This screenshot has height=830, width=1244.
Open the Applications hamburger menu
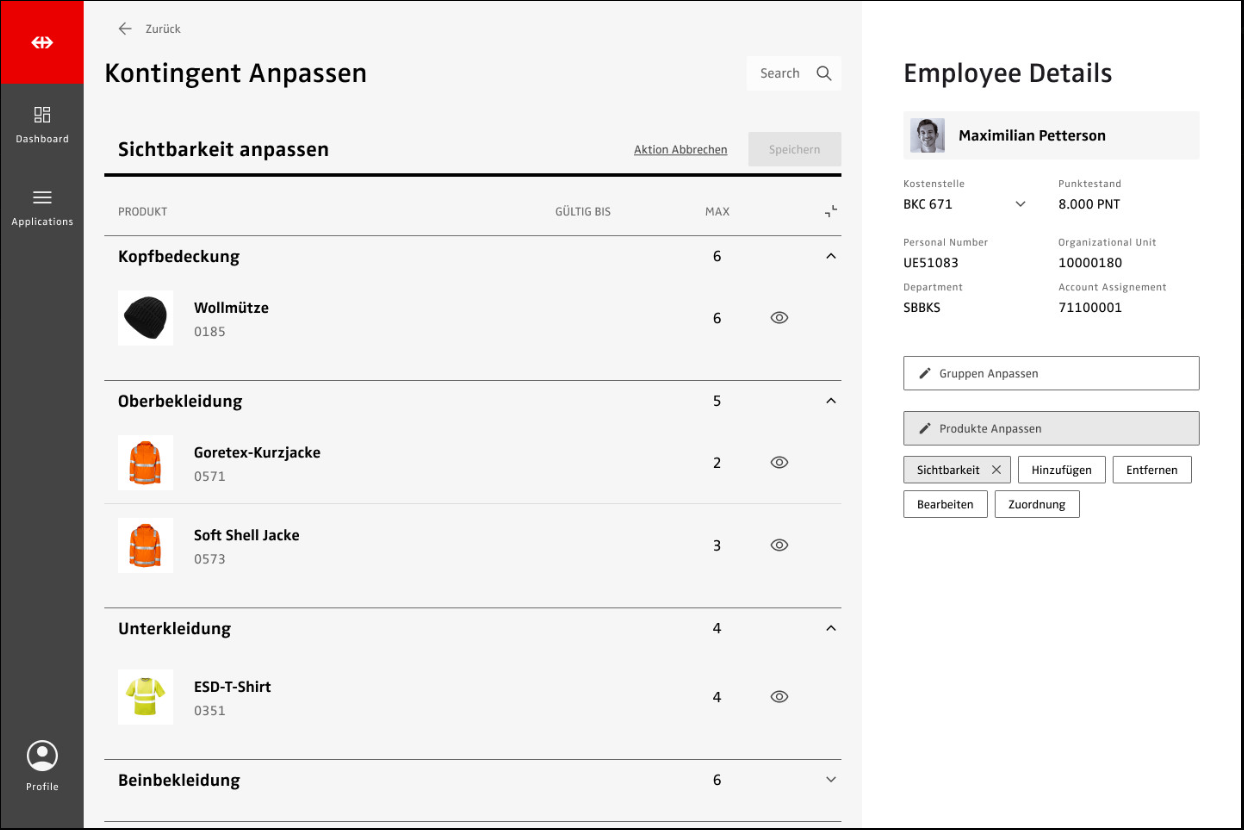[x=42, y=206]
